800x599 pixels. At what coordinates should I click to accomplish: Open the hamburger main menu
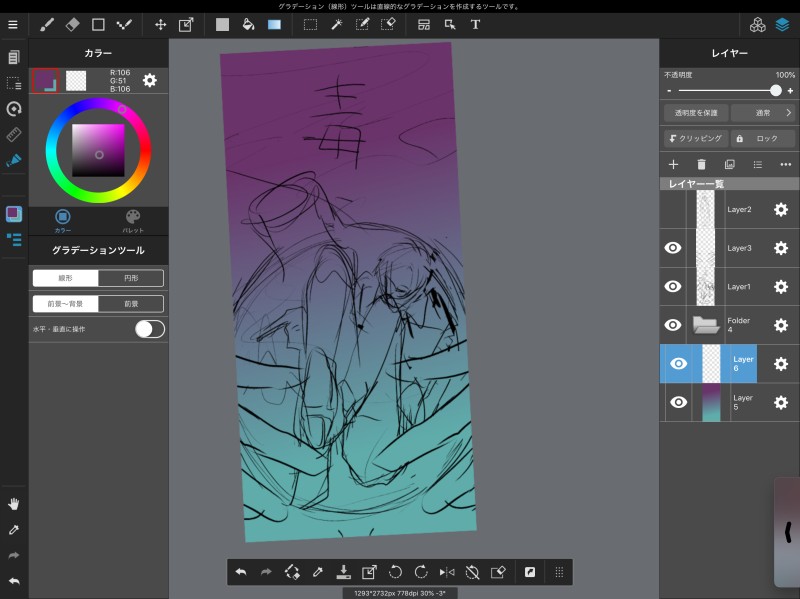pos(13,24)
